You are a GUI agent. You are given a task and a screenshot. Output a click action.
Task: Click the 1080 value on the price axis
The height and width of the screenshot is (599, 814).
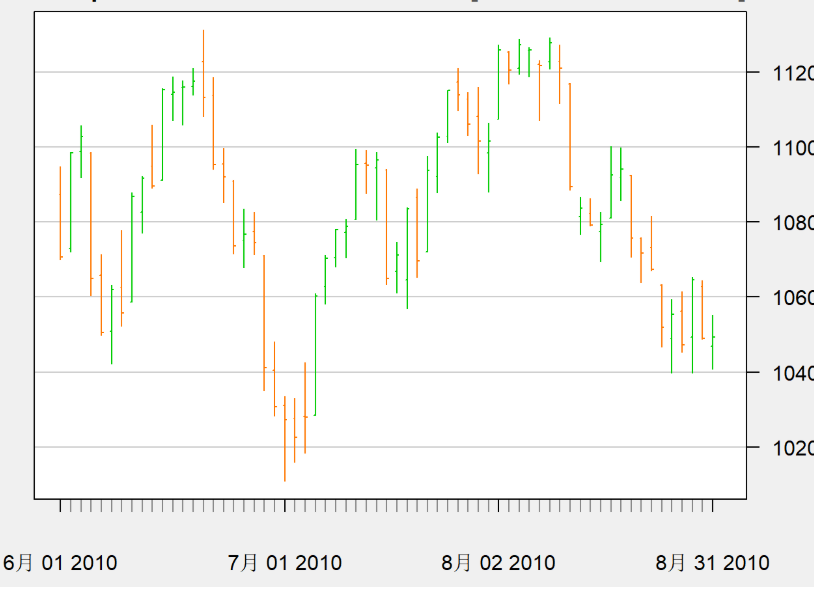tap(780, 222)
